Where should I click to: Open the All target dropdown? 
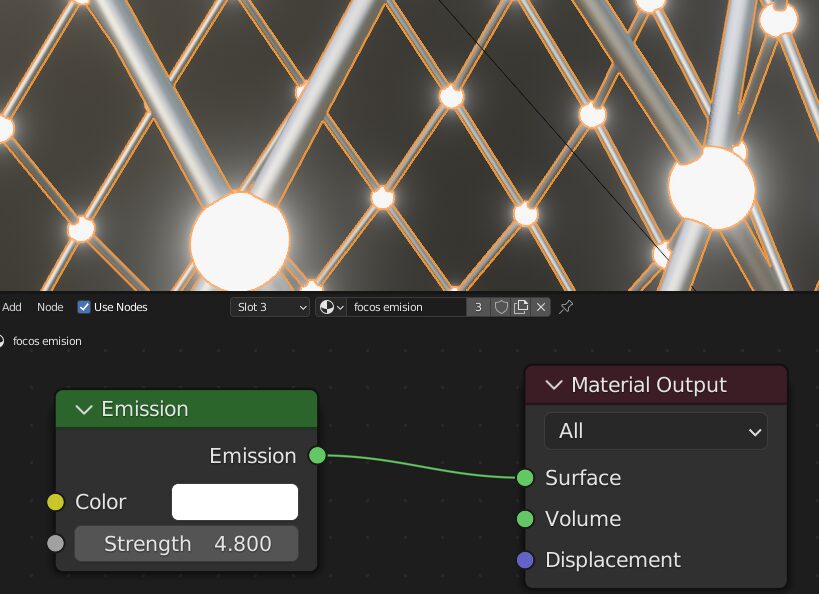655,431
